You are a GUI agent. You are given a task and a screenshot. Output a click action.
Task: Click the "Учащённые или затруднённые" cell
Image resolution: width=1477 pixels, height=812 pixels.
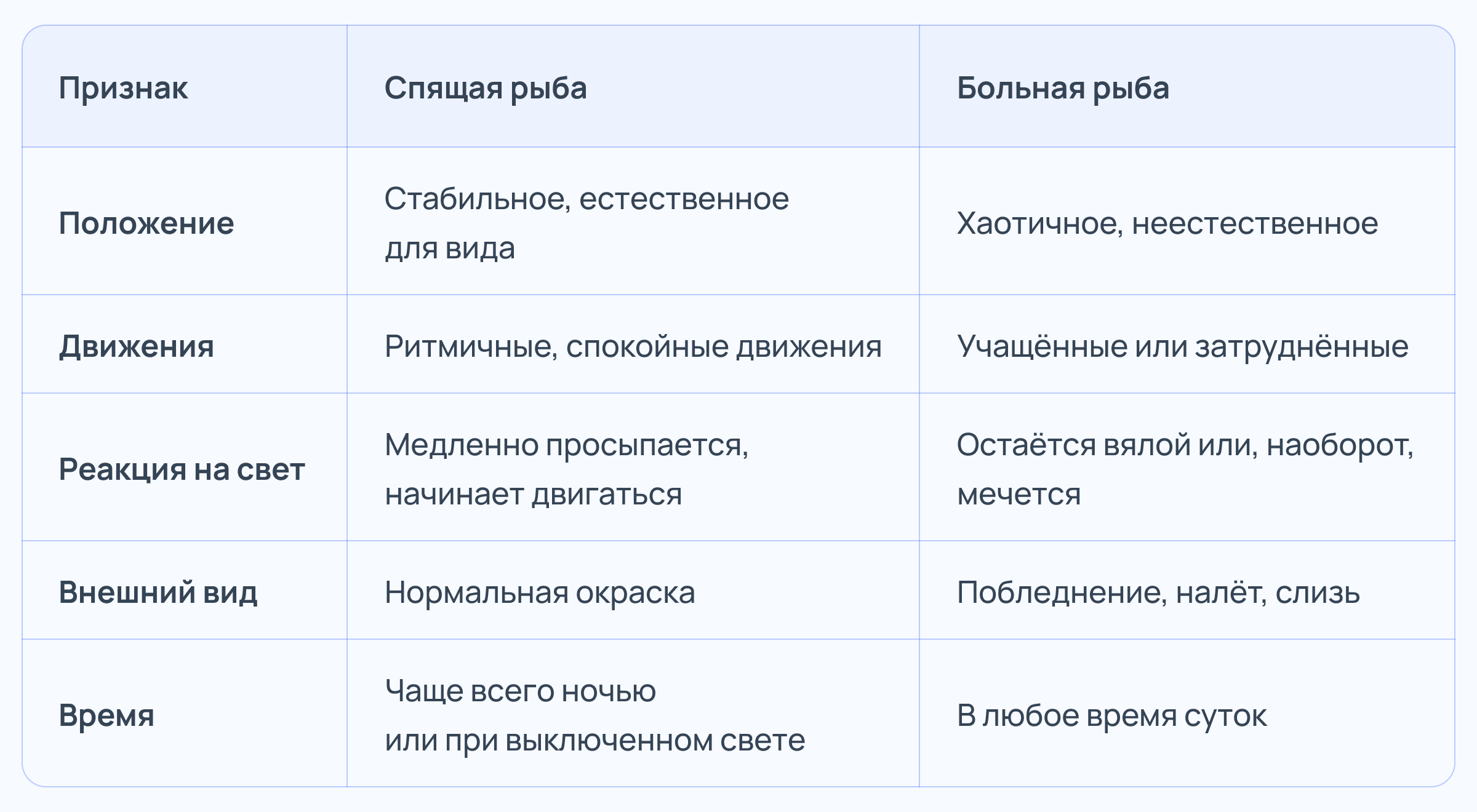coord(1182,346)
